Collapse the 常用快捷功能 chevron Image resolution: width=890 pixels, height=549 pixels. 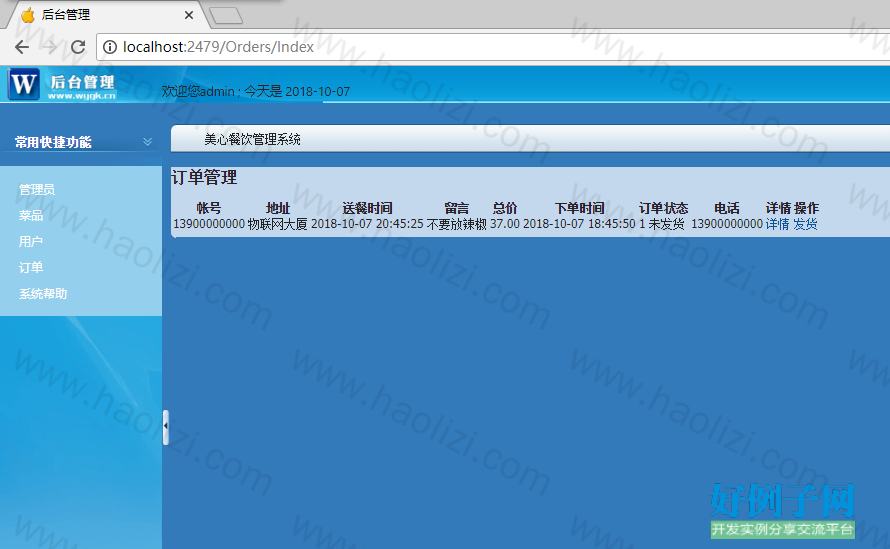(x=148, y=141)
